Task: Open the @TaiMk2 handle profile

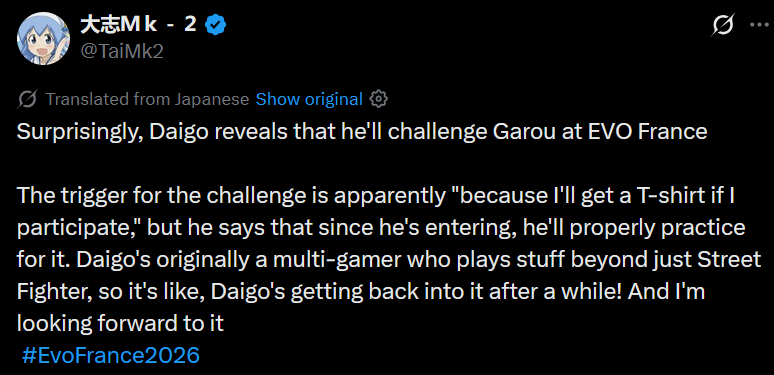Action: pos(121,50)
